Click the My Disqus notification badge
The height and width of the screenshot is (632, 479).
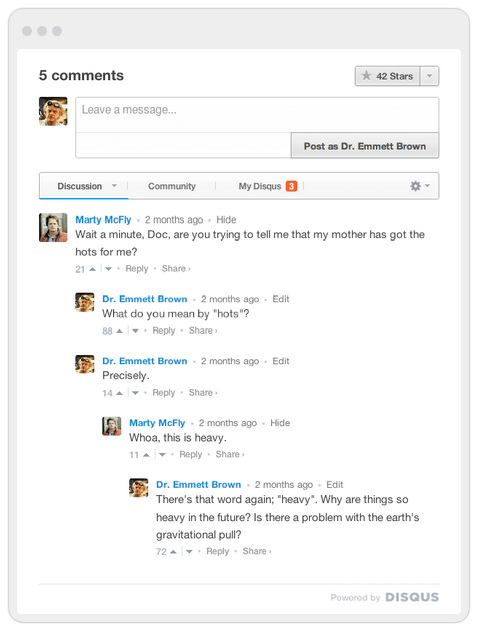pos(292,186)
